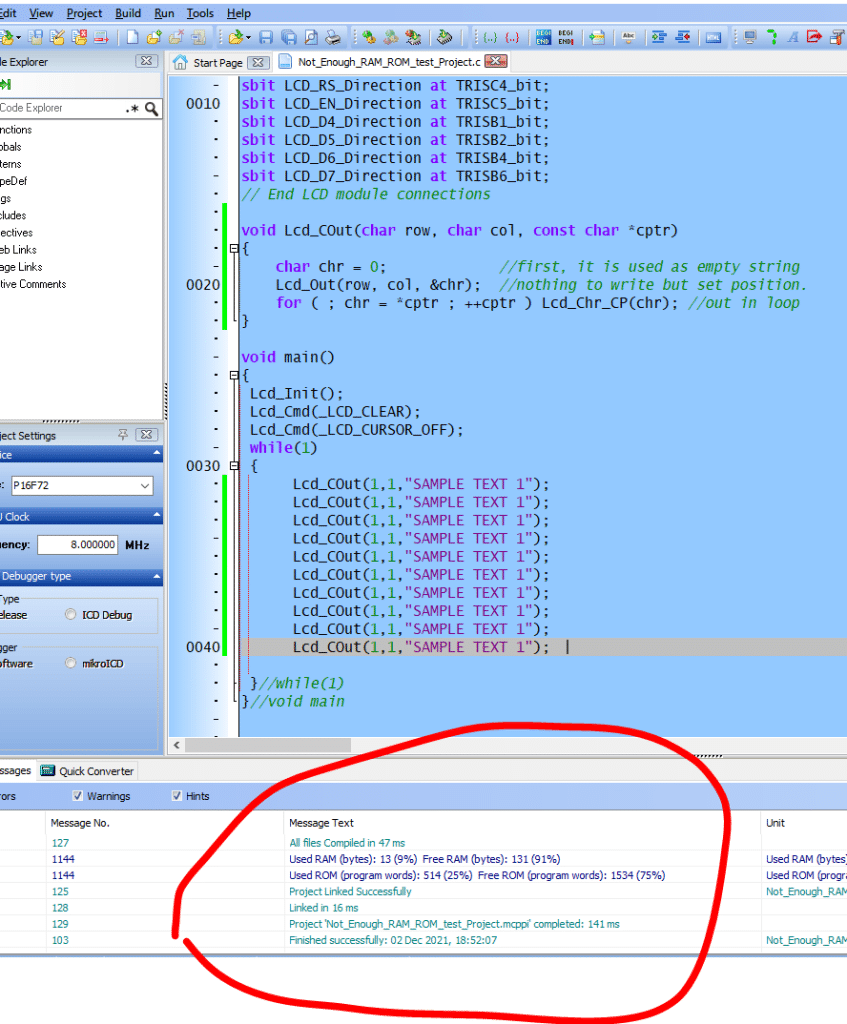Image resolution: width=847 pixels, height=1024 pixels.
Task: Click the editor horizontal scrollbar thumb
Action: point(268,745)
